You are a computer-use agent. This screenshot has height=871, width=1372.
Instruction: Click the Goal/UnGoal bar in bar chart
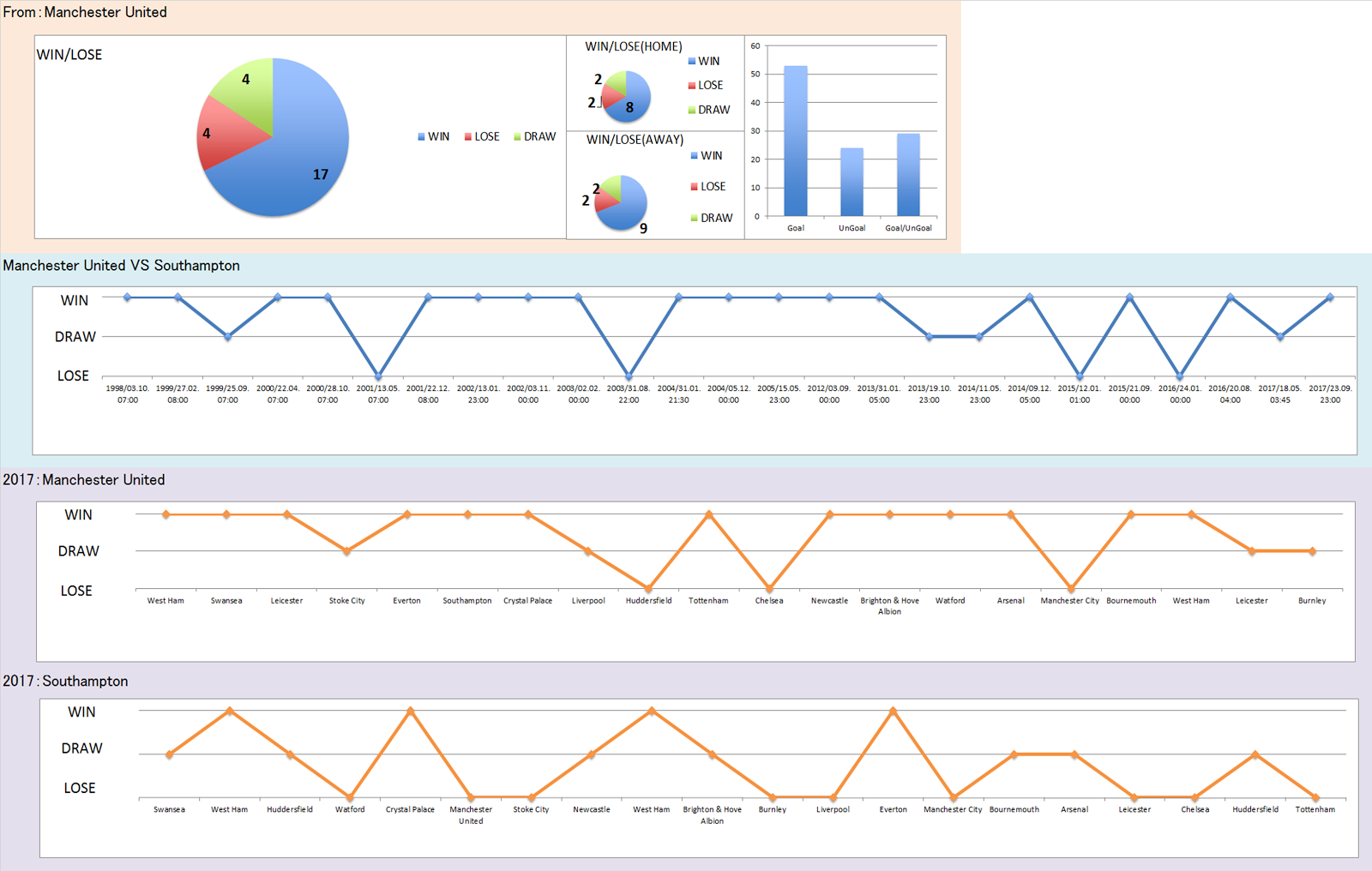coord(908,175)
